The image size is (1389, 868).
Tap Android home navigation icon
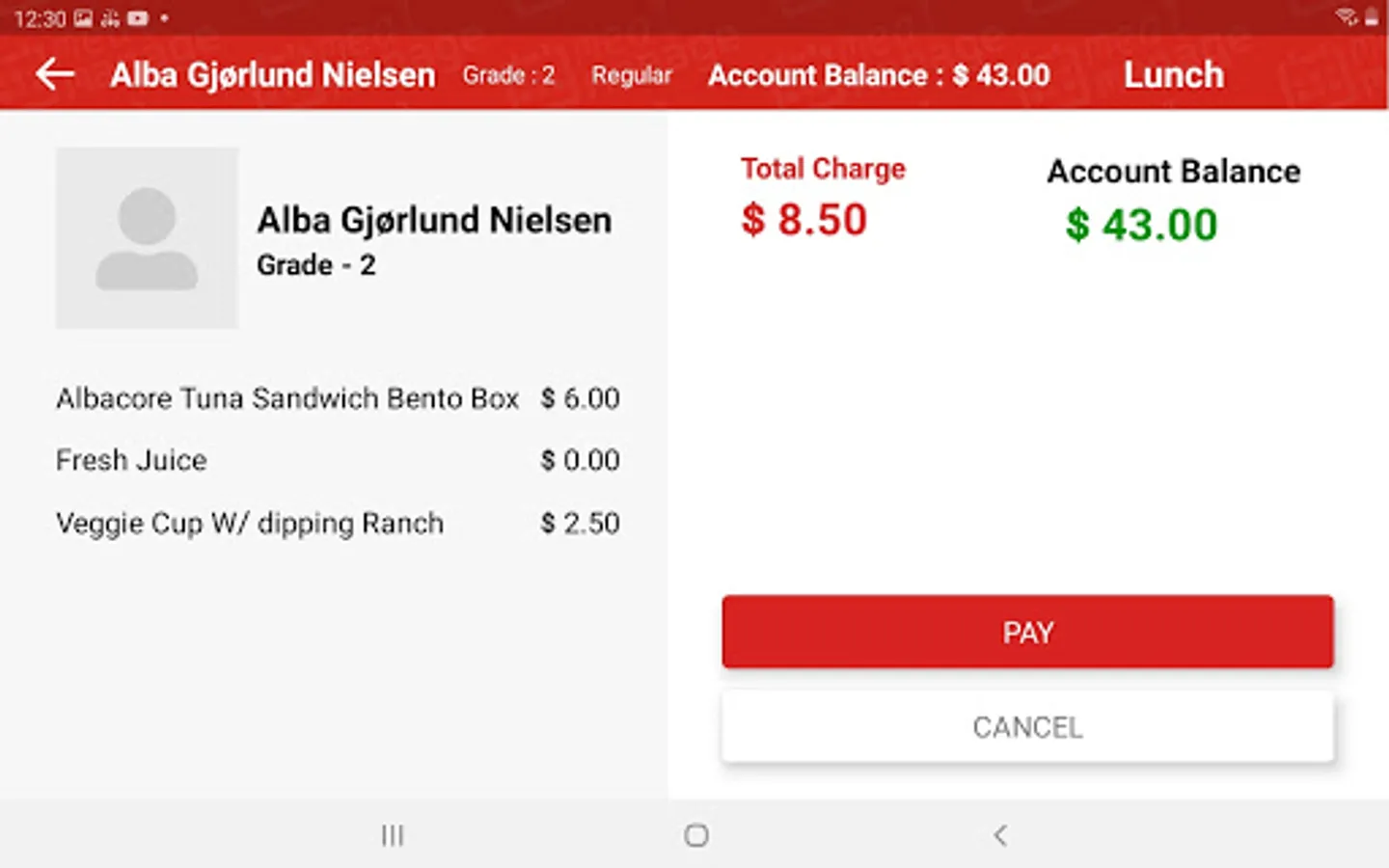coord(695,835)
